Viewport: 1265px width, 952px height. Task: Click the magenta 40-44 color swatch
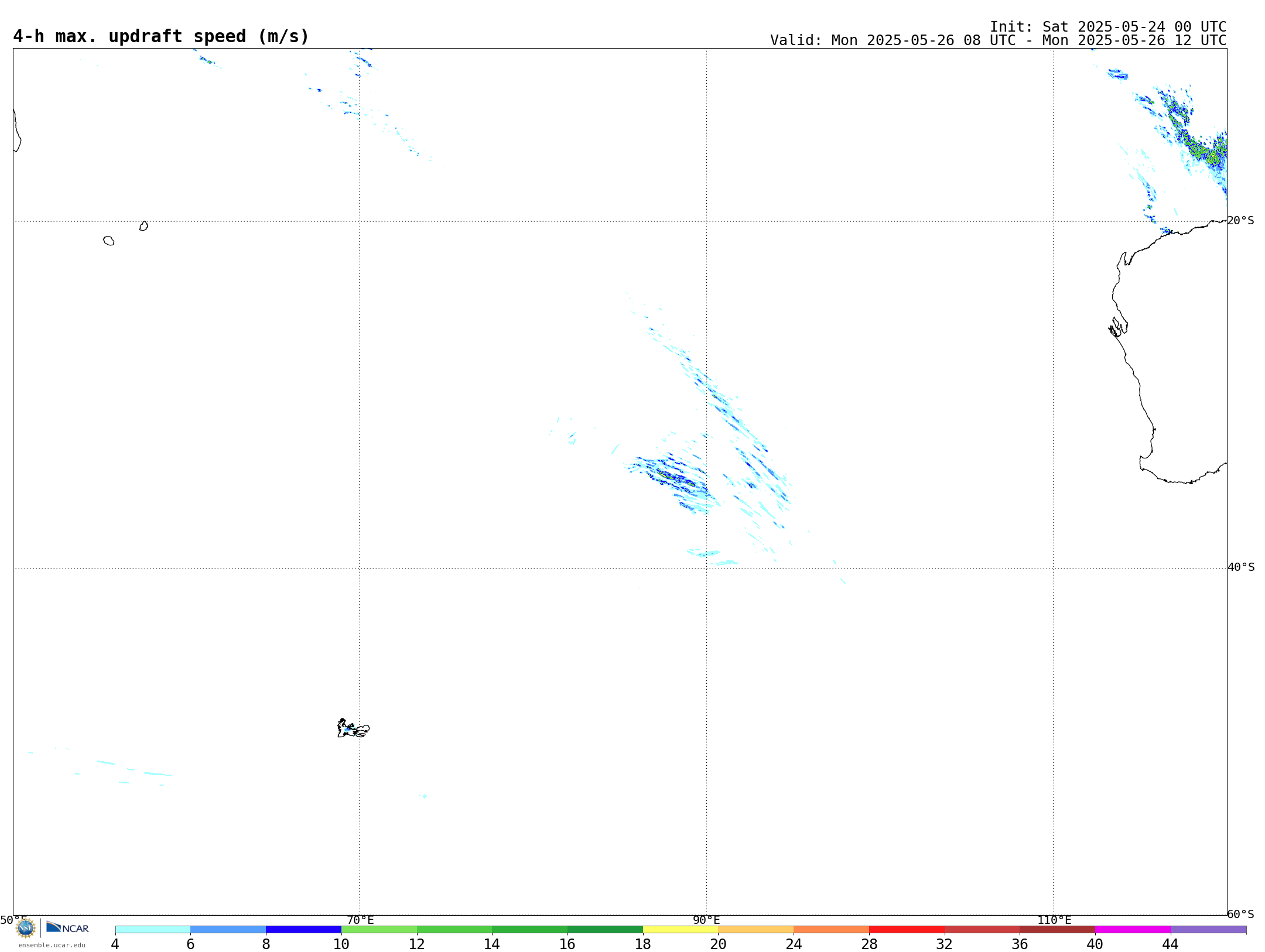[1133, 929]
